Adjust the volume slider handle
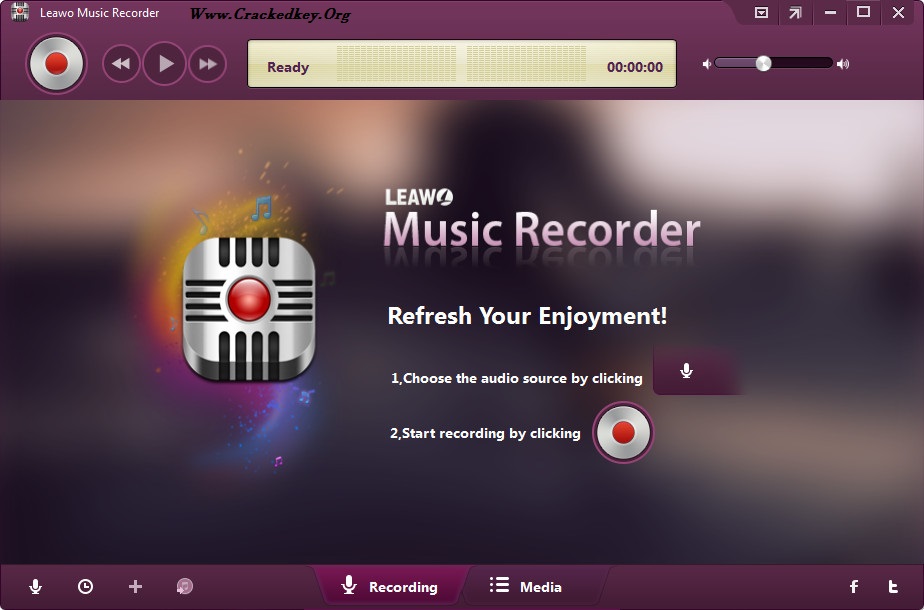This screenshot has height=610, width=924. pos(763,63)
